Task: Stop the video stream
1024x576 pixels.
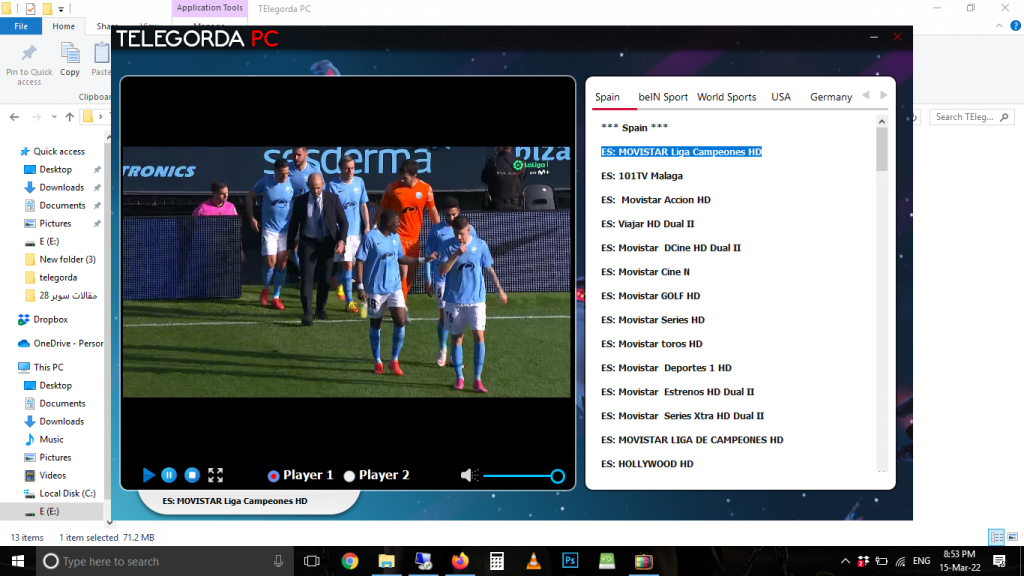Action: tap(192, 475)
